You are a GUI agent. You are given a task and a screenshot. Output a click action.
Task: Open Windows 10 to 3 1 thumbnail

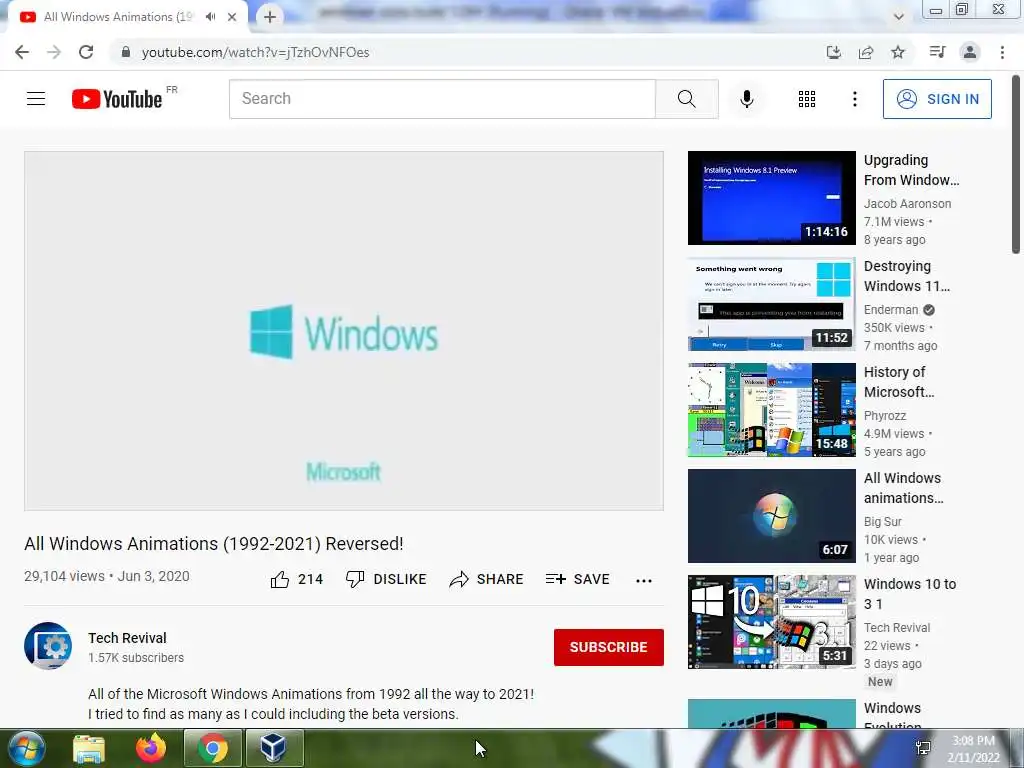(x=771, y=622)
